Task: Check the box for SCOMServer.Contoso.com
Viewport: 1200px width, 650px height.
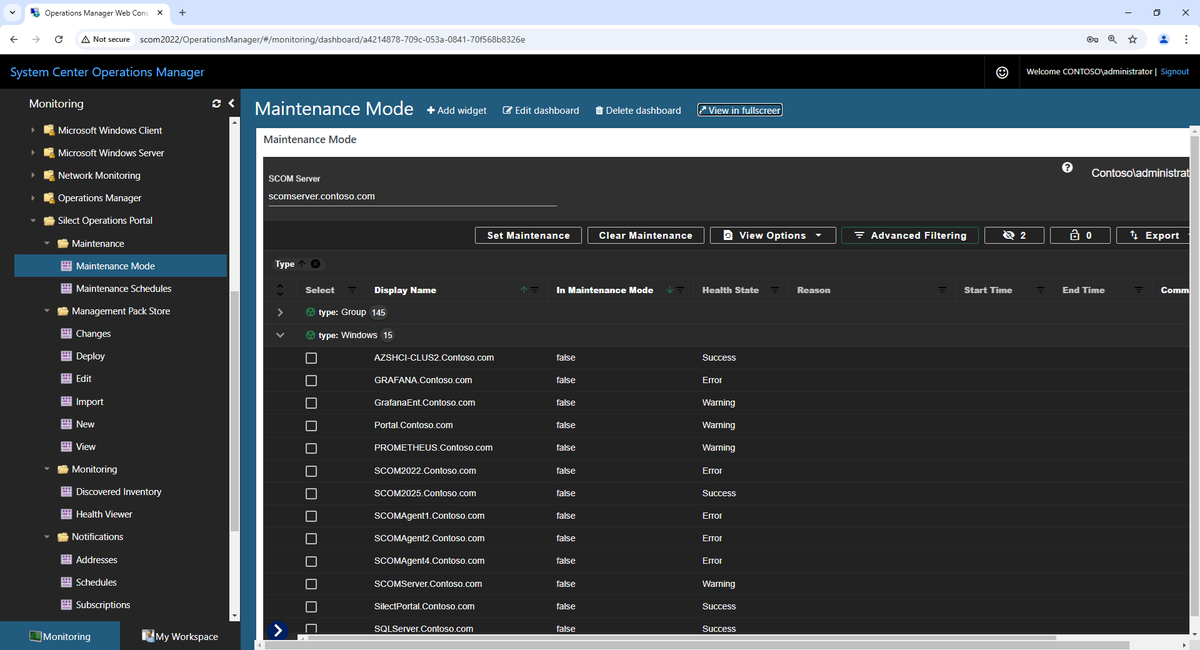Action: pyautogui.click(x=311, y=584)
